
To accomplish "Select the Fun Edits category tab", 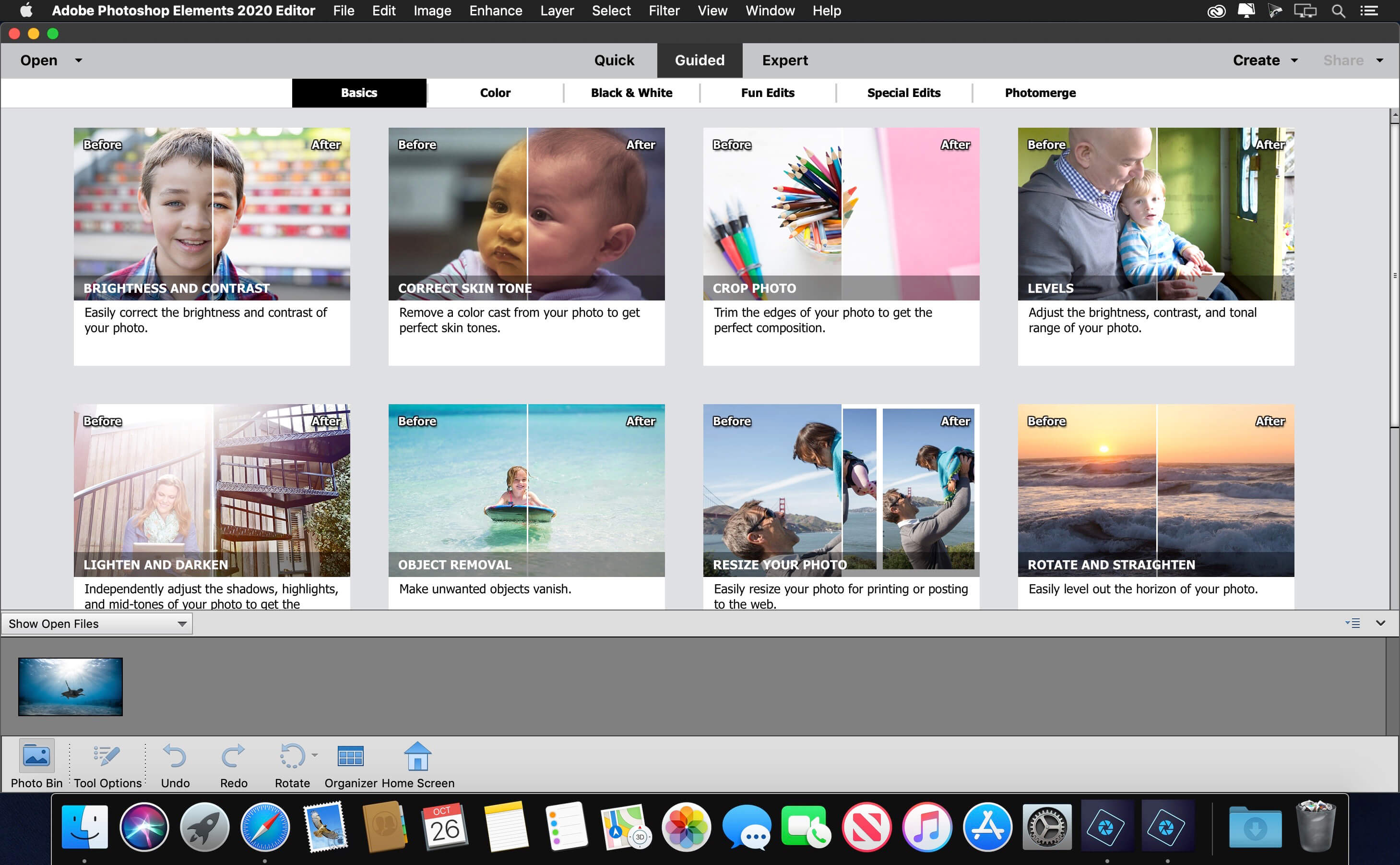I will point(767,92).
